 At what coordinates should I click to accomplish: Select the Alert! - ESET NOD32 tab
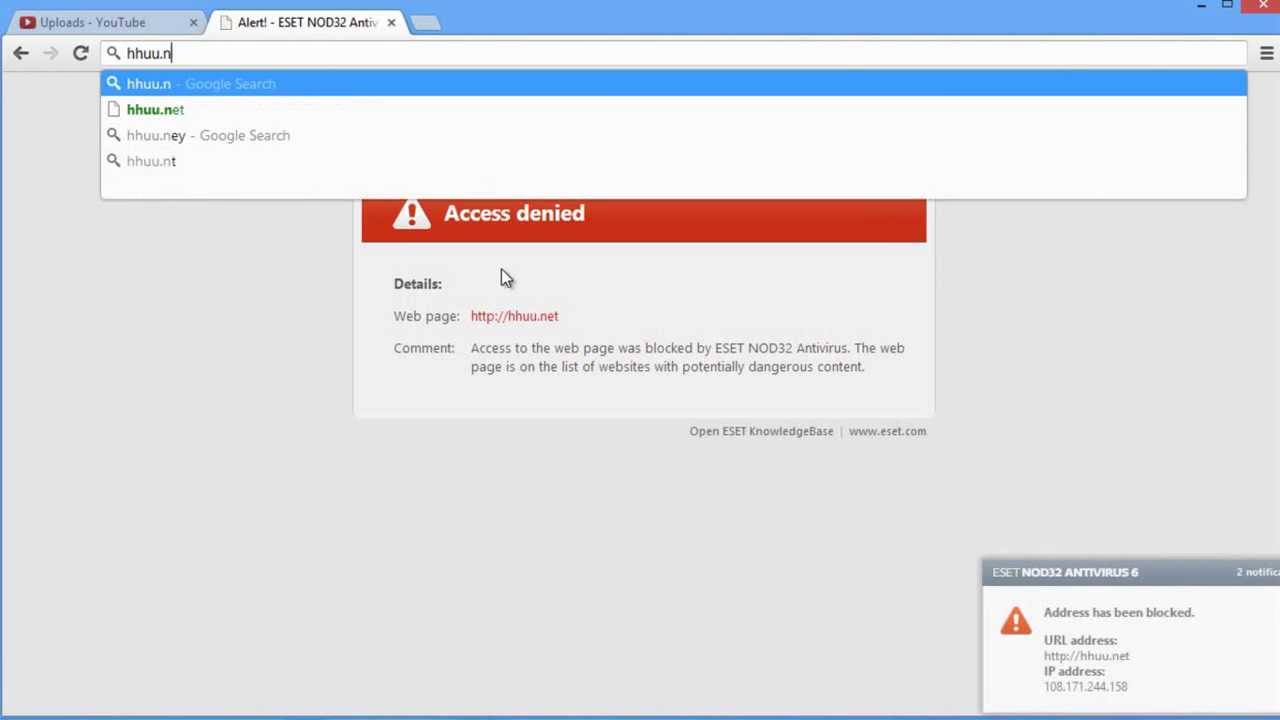tap(307, 22)
